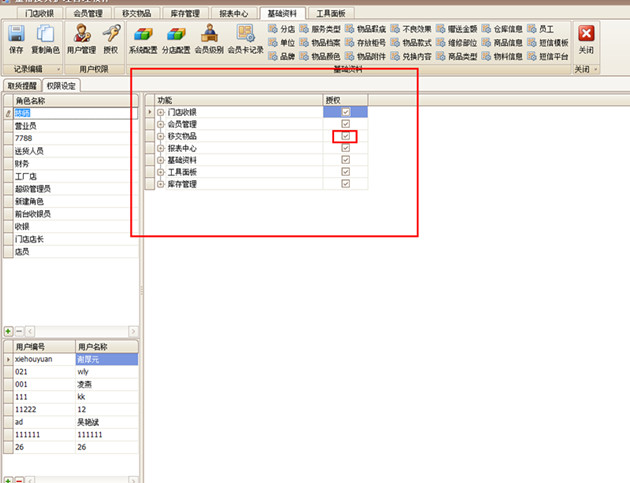The height and width of the screenshot is (483, 630).
Task: Expand the 基础资料 tree node
Action: 161,160
